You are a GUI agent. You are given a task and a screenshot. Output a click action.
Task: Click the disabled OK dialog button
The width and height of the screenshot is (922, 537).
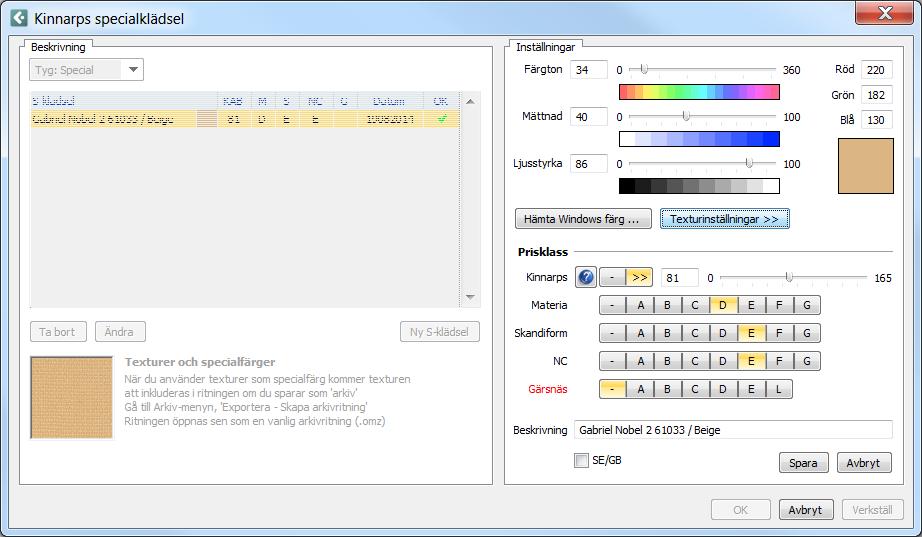[741, 510]
